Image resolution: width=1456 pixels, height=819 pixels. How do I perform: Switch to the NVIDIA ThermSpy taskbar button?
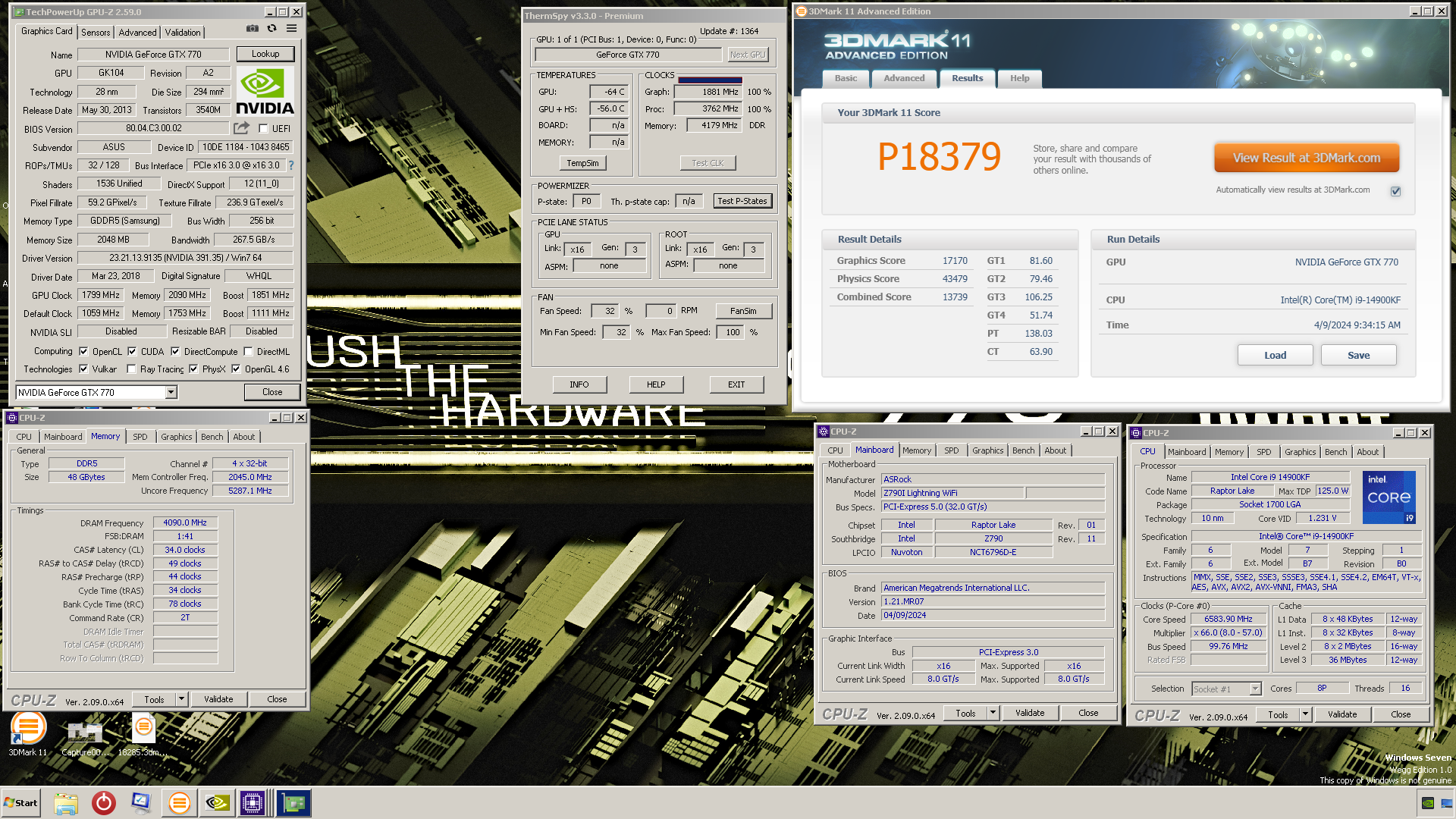[x=217, y=803]
